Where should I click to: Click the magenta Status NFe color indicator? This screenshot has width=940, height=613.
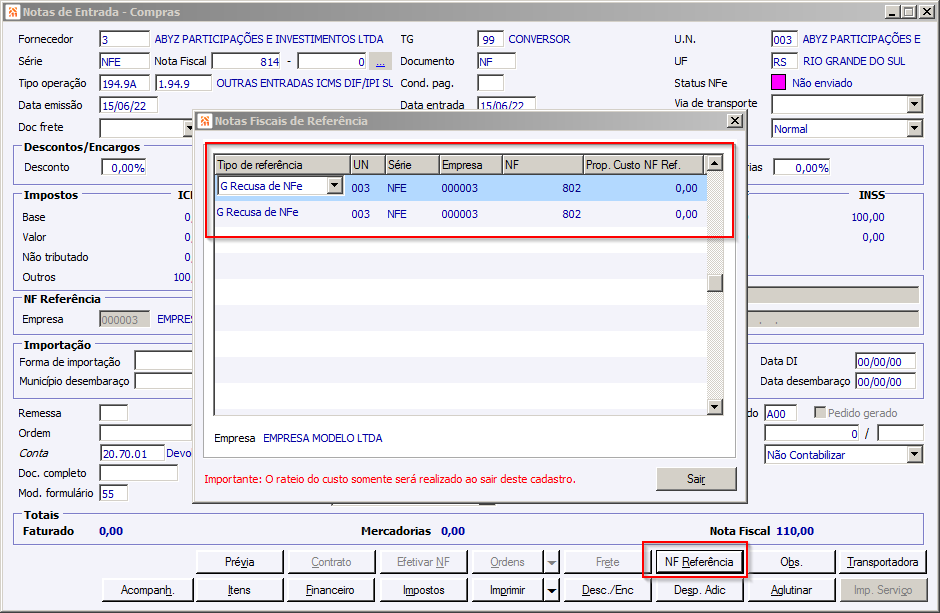point(778,83)
